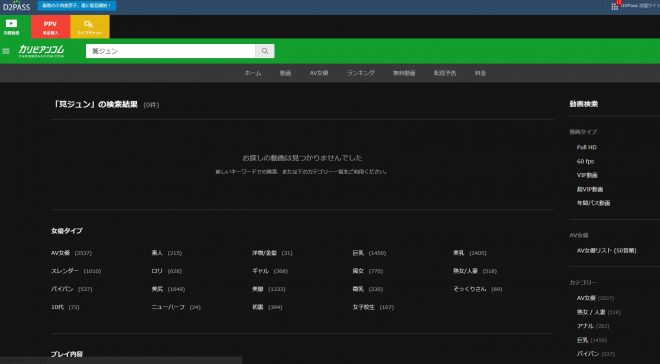Click the D2Pass 共通サイト text at top right
Screen dimensions: 660x364
pyautogui.click(x=640, y=6)
